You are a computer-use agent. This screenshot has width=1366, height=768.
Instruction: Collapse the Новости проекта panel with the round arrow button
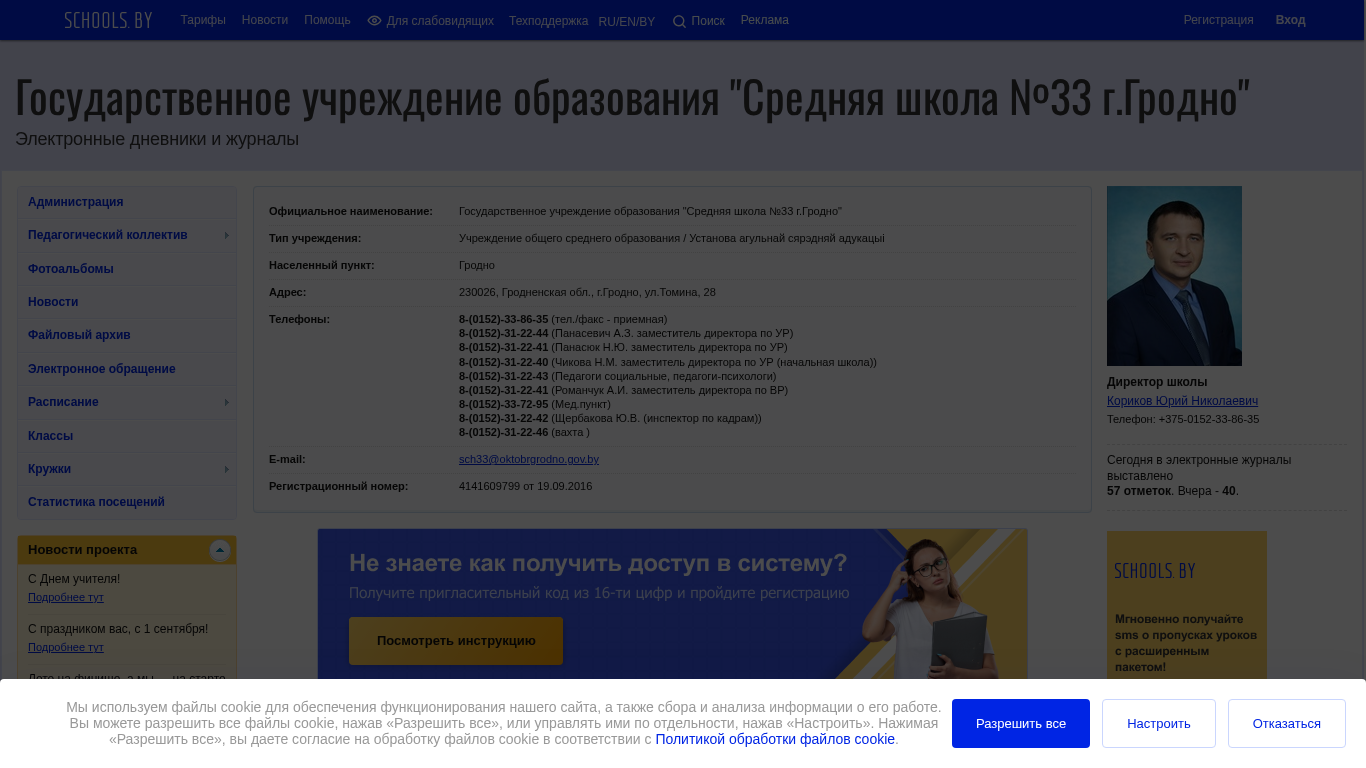[220, 550]
